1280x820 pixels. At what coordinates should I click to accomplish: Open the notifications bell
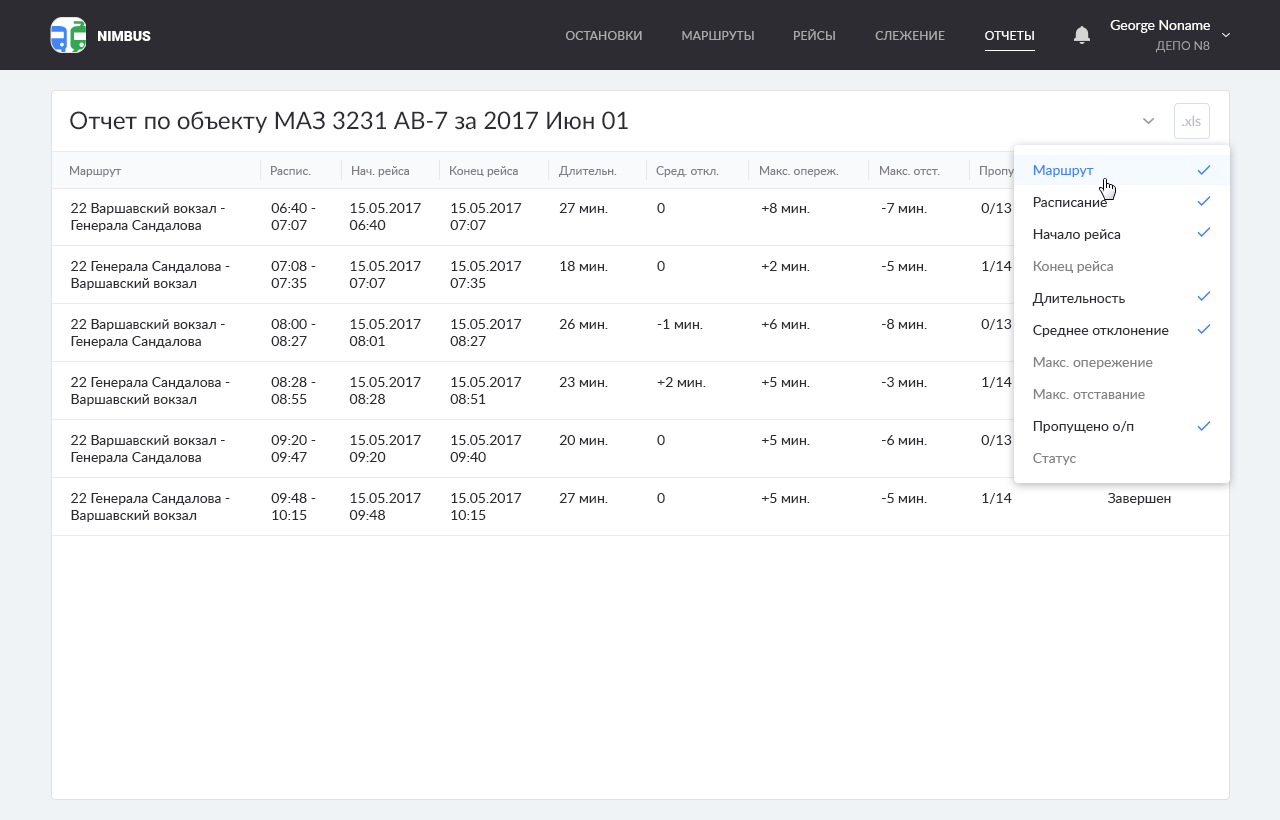[1081, 35]
